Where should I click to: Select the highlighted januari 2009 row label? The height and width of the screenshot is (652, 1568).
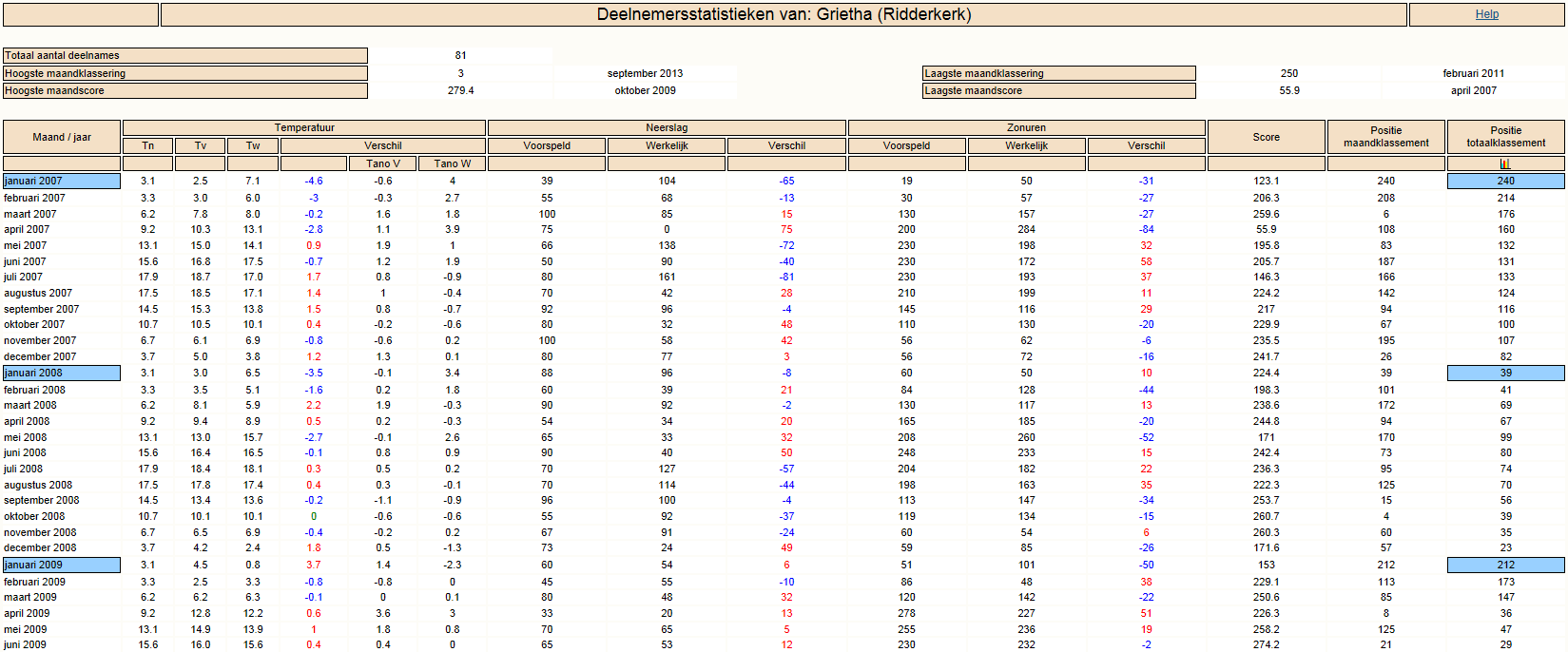[x=62, y=565]
